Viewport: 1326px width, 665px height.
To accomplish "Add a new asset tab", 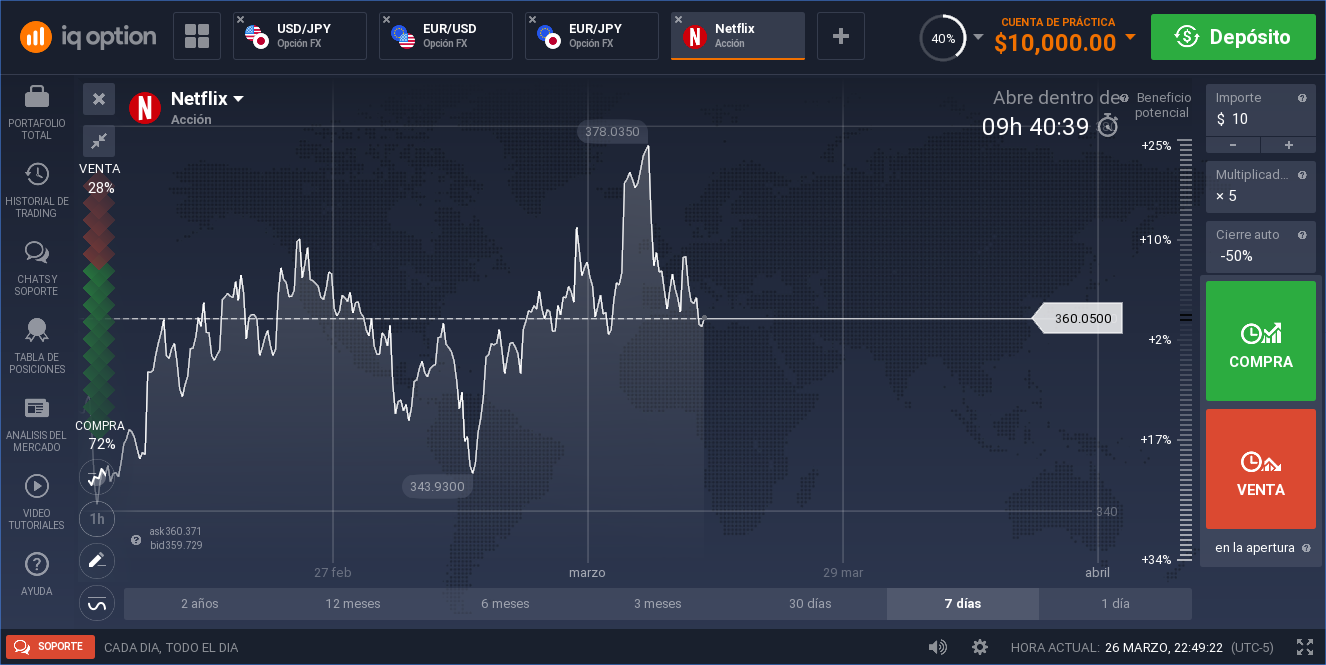I will point(841,36).
